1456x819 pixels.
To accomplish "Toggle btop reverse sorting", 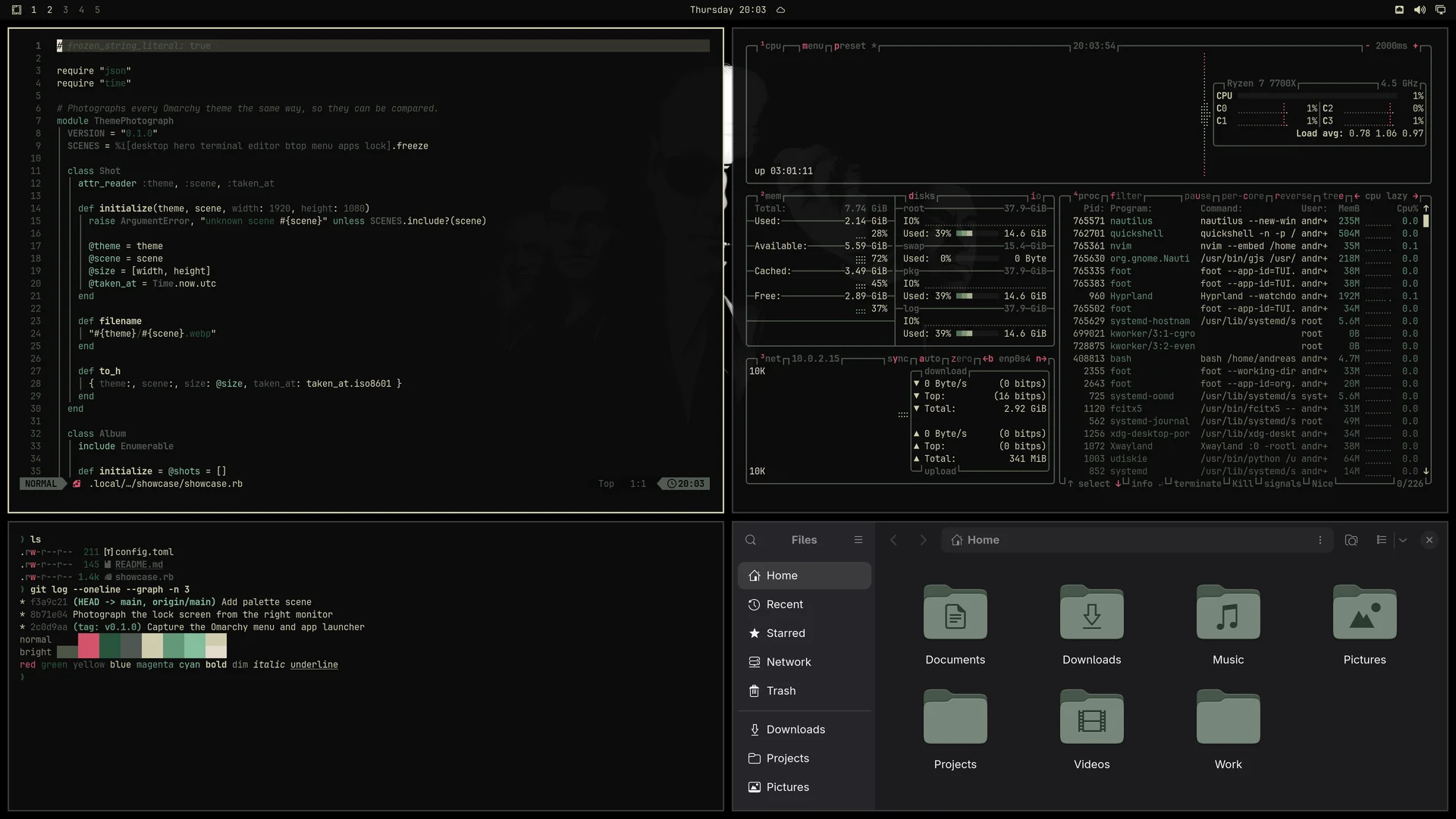I will tap(1293, 196).
